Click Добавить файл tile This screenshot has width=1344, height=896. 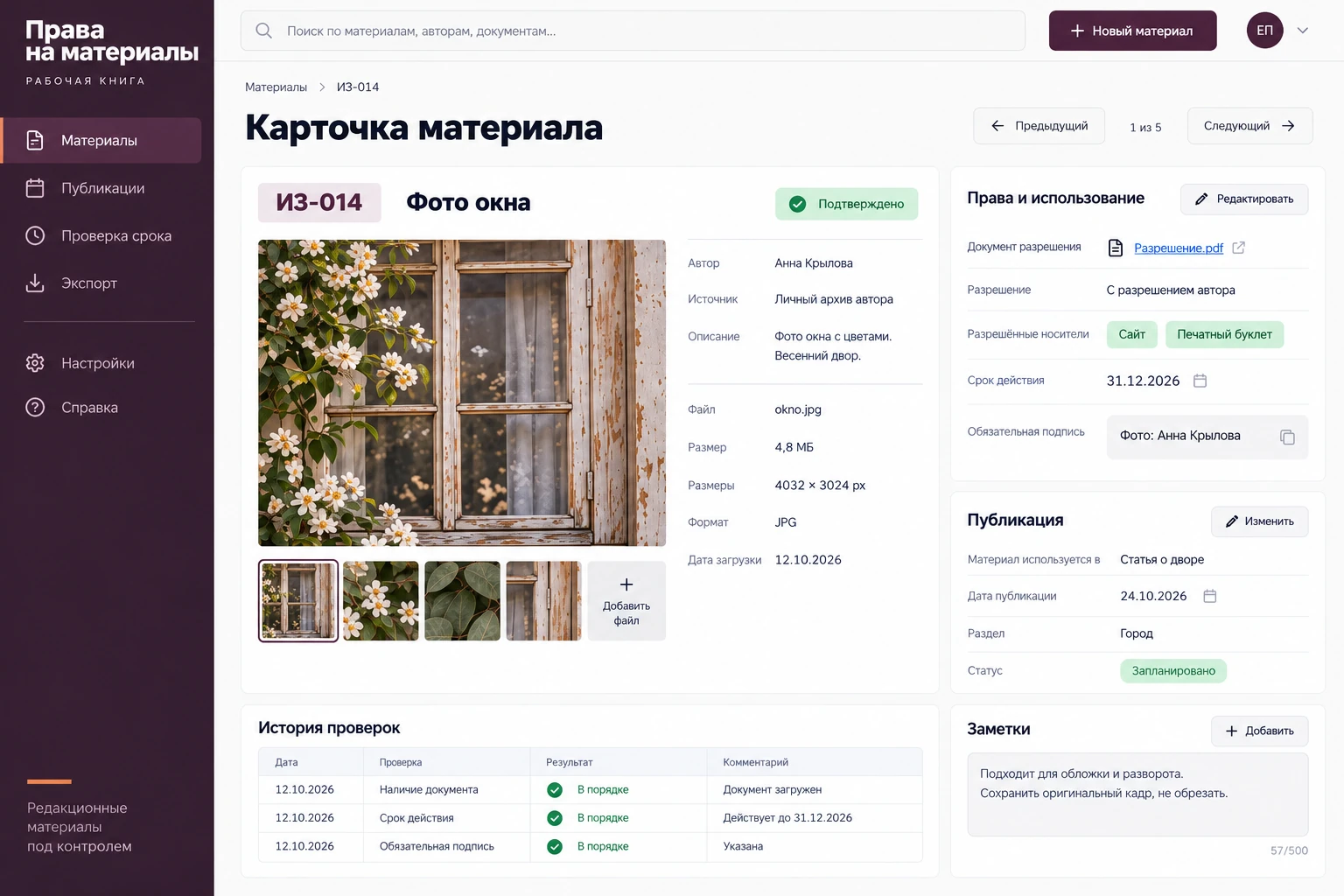click(626, 601)
